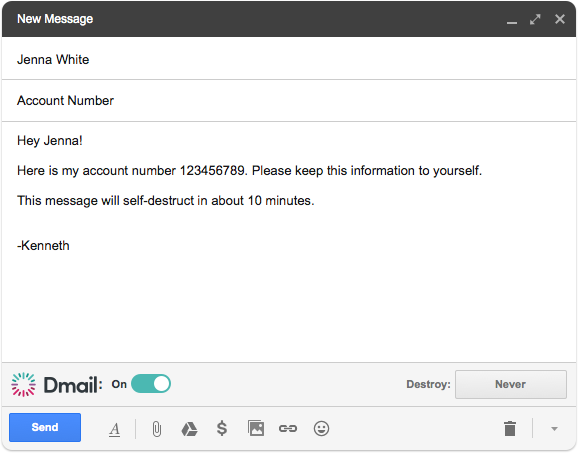This screenshot has height=453, width=578.
Task: Close the New Message window
Action: (560, 19)
